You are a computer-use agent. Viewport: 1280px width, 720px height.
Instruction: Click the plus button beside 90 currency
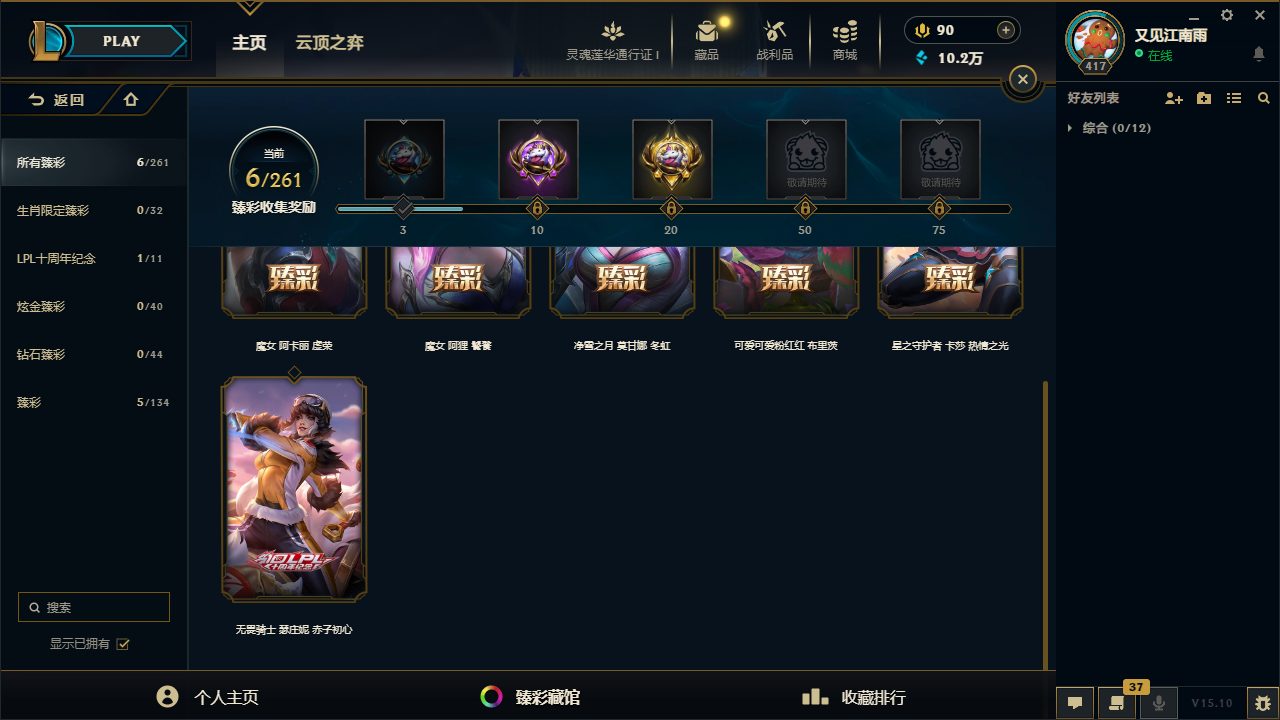click(1006, 30)
